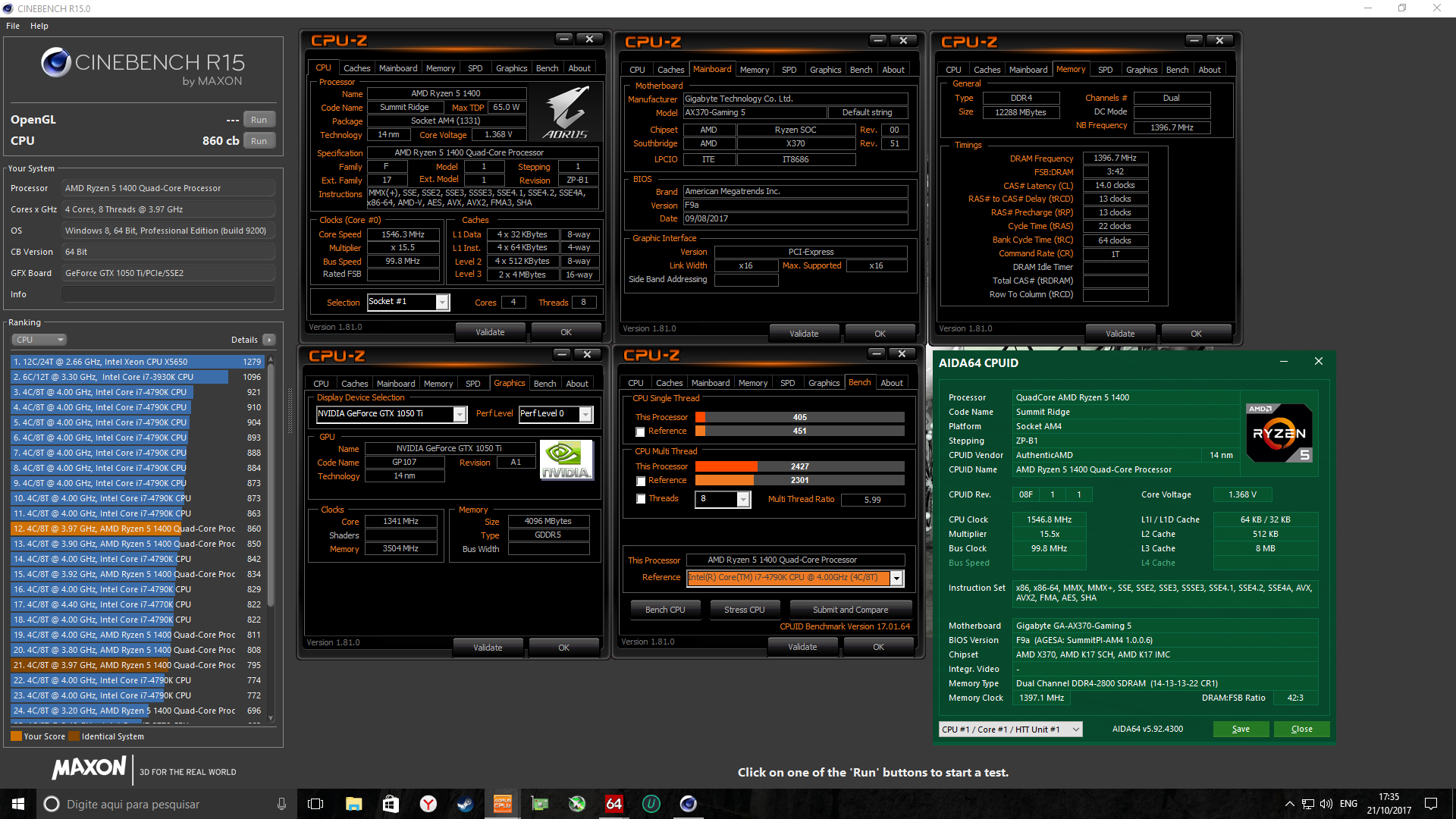Click the NVIDIA logo in CPU-Z Graphics window
The height and width of the screenshot is (819, 1456).
pyautogui.click(x=566, y=460)
